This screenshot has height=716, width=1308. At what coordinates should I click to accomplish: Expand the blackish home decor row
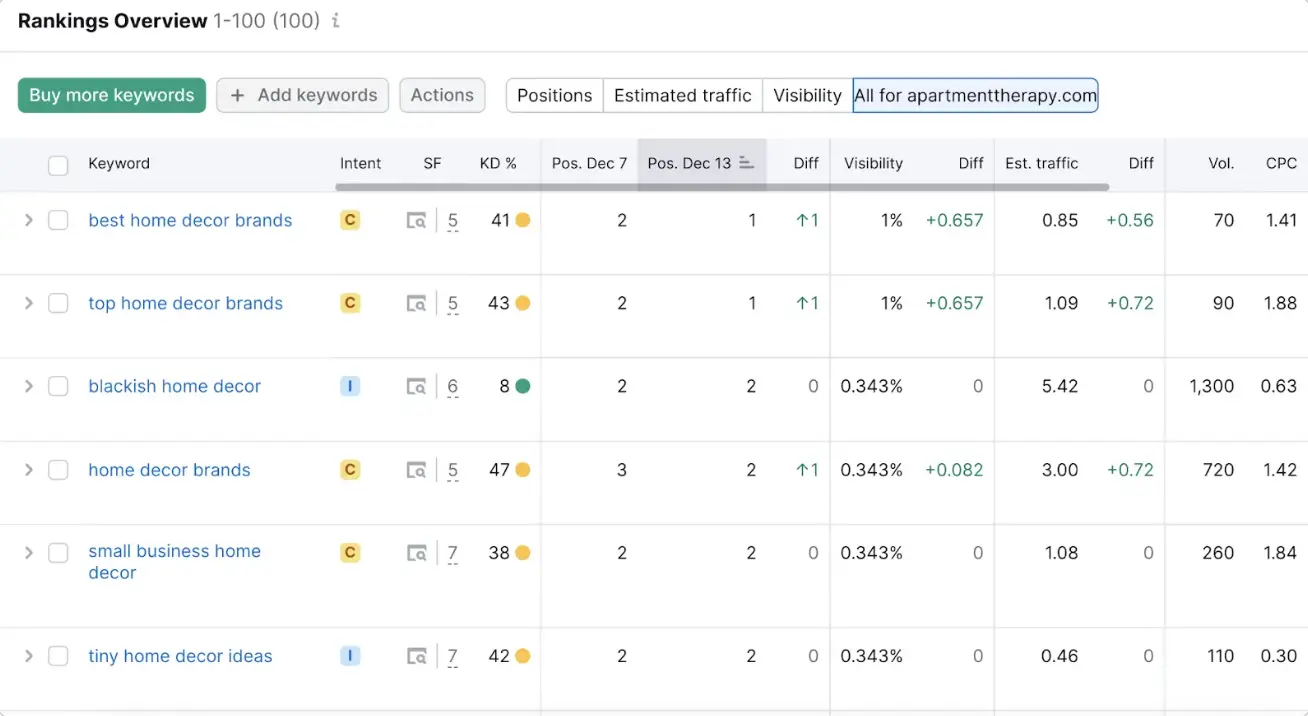point(29,386)
